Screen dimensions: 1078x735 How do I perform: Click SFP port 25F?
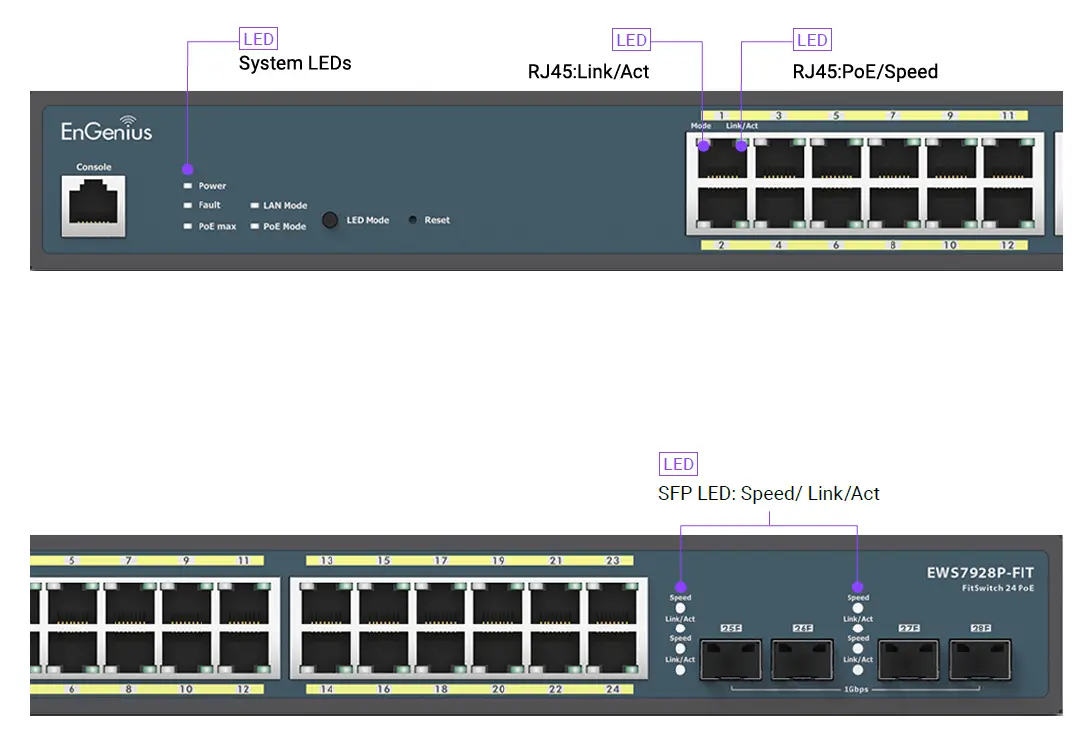(730, 657)
